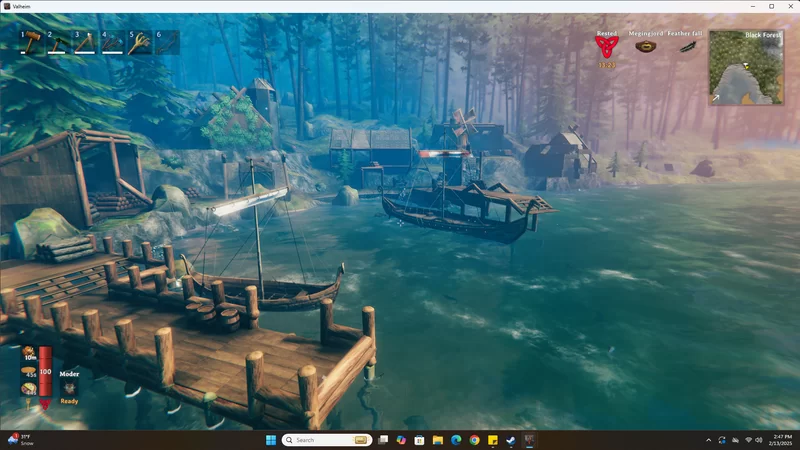Click the sync status tray icon
This screenshot has height=450, width=800.
[721, 440]
